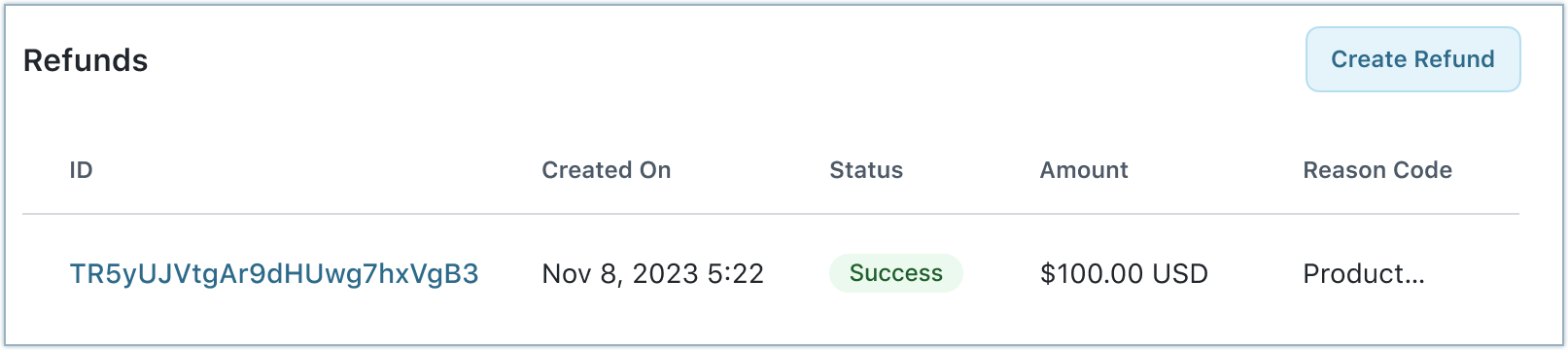Sort by the Created On column header

(x=606, y=170)
